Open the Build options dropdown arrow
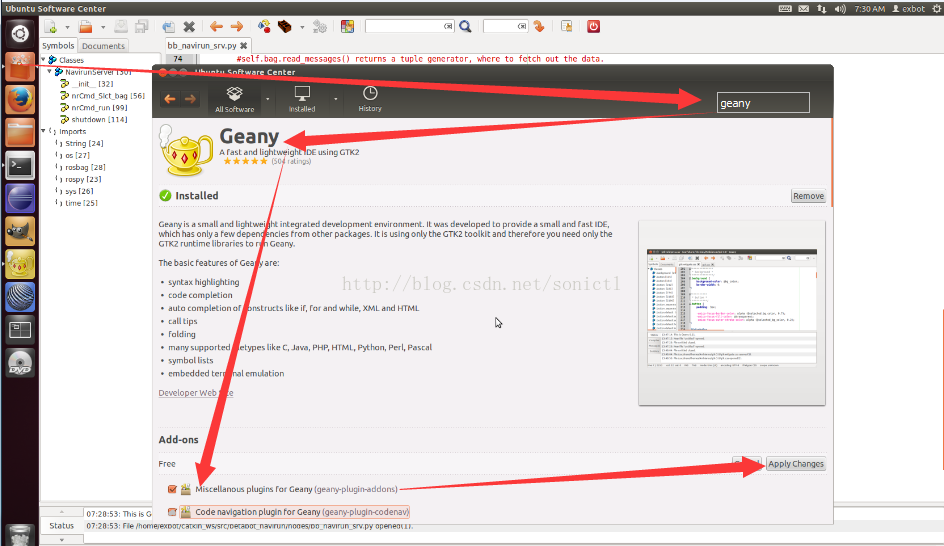The image size is (944, 546). coord(302,27)
